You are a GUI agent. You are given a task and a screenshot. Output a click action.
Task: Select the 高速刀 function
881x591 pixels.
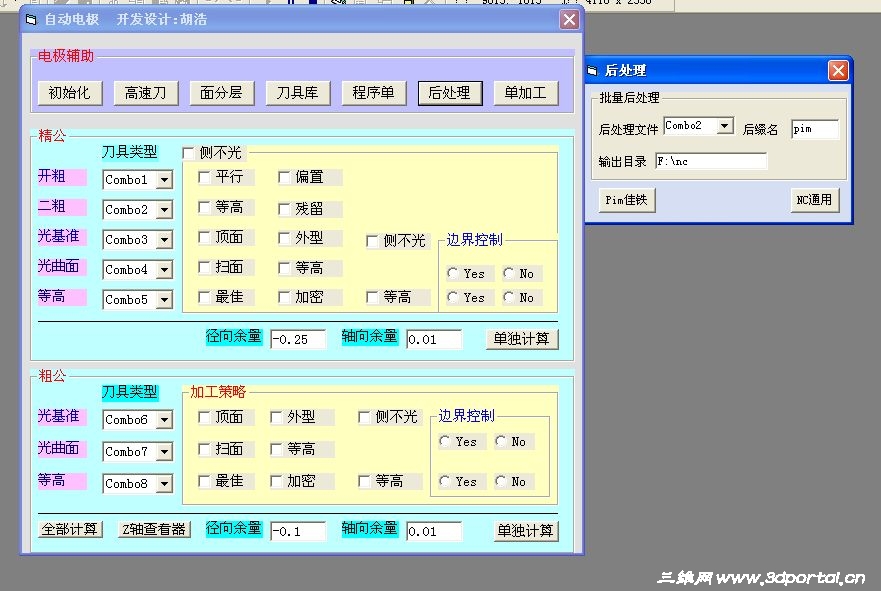[146, 92]
